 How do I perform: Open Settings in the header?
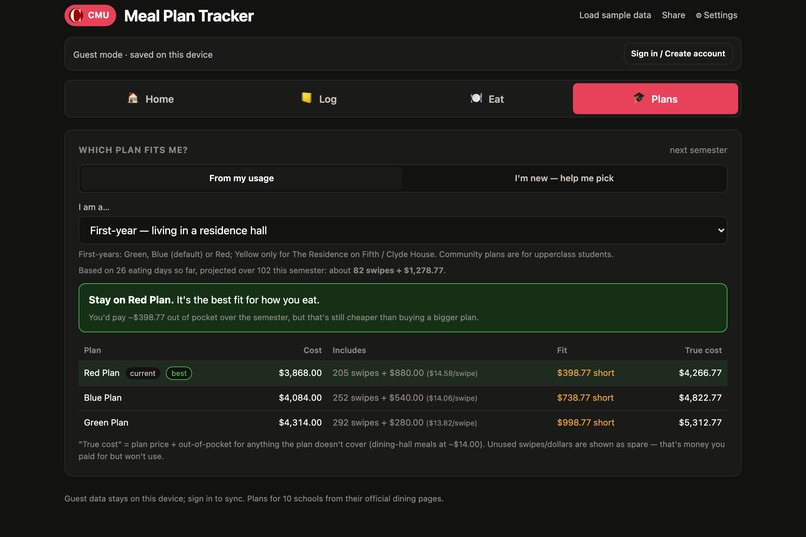(x=717, y=15)
